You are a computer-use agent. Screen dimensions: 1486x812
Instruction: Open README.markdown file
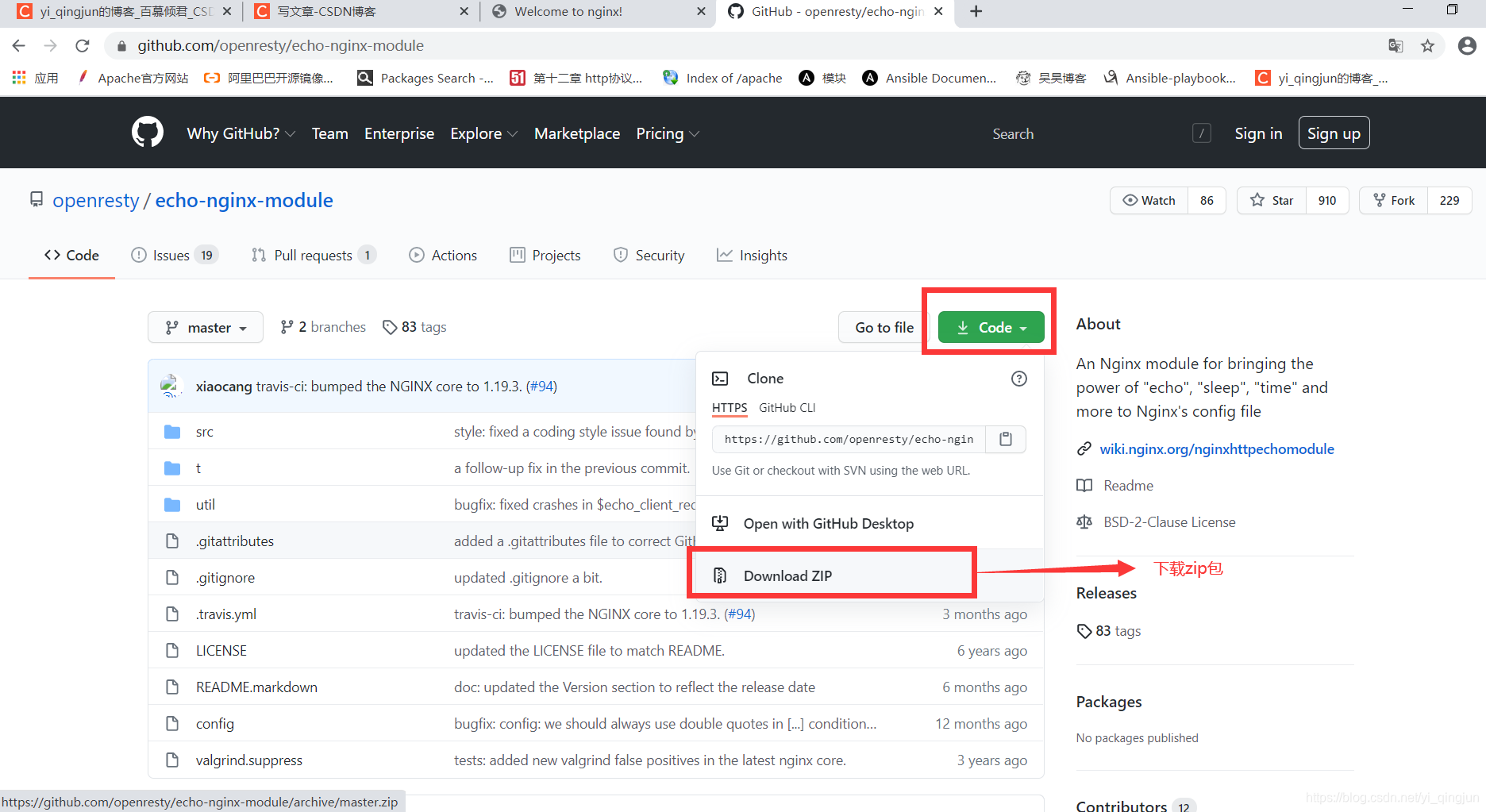click(x=256, y=687)
